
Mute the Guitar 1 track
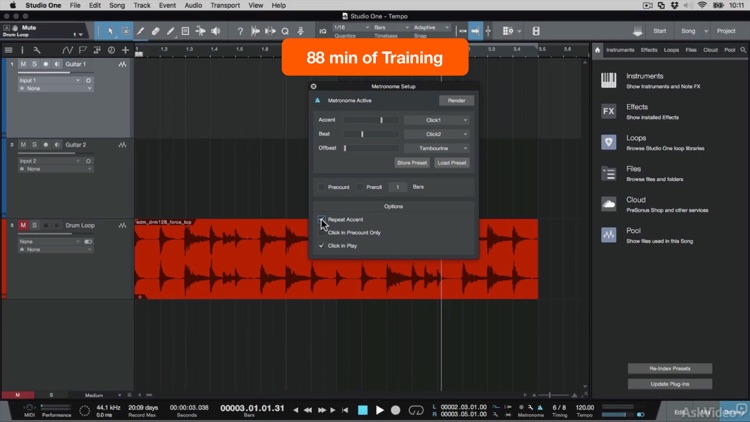23,64
